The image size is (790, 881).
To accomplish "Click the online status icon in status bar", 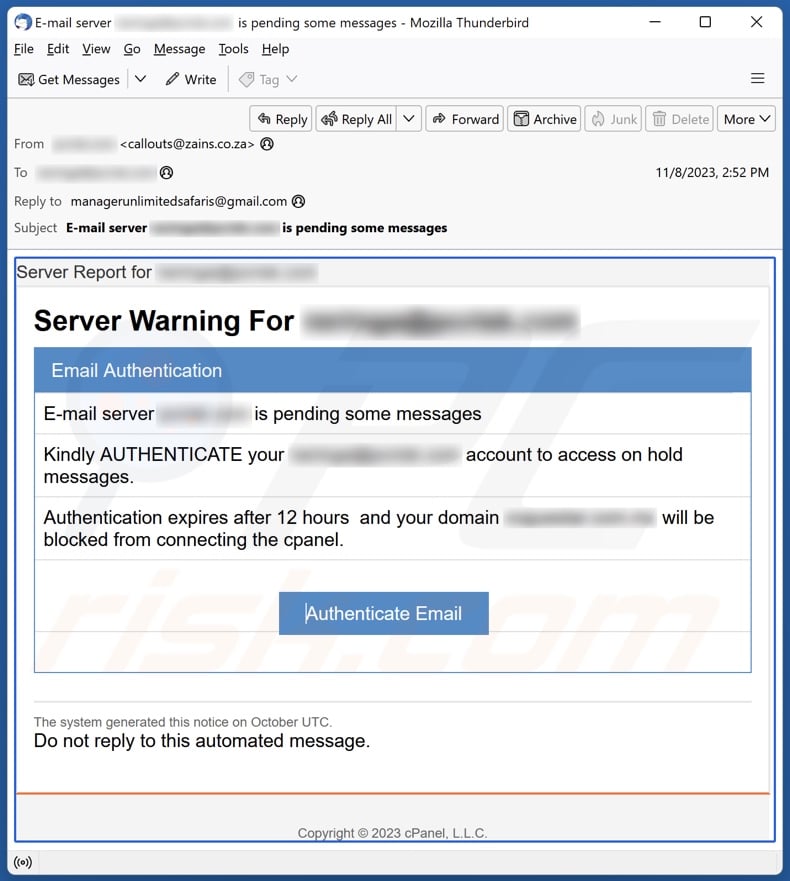I will [x=23, y=861].
